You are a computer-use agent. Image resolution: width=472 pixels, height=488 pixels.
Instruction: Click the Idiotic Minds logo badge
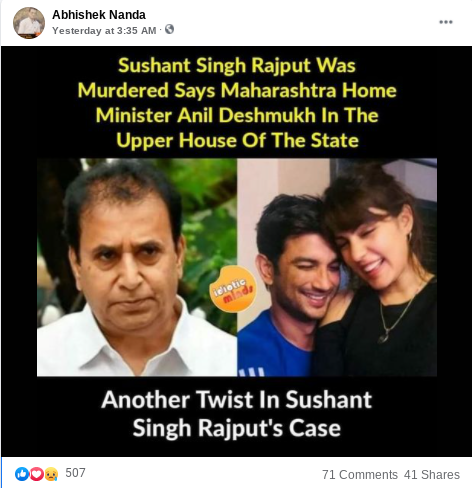[232, 289]
